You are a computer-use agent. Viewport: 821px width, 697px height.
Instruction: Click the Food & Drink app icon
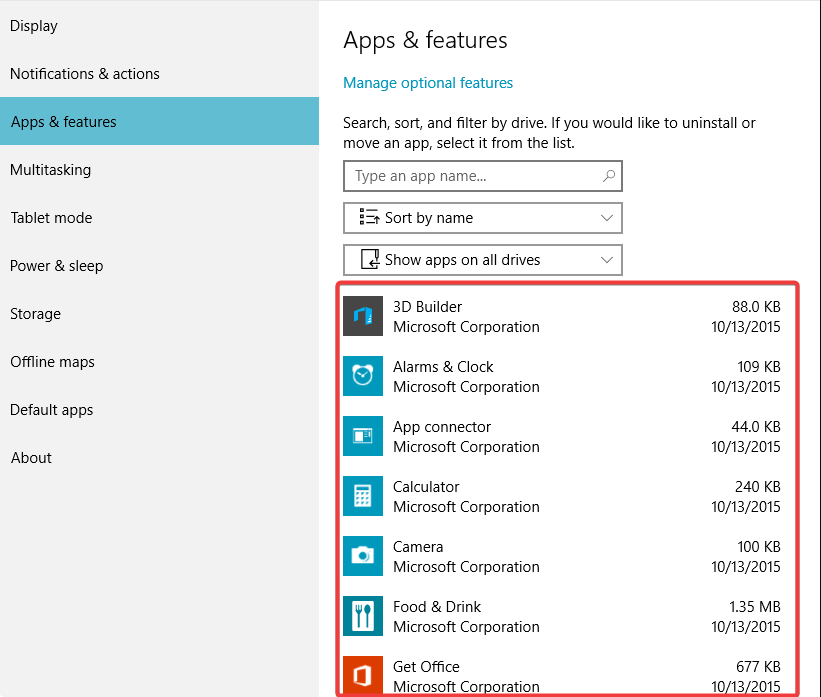coord(363,616)
